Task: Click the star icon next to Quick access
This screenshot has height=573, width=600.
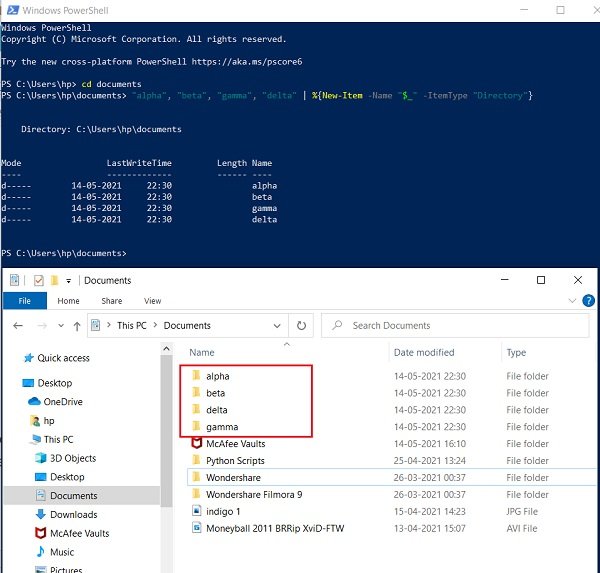Action: coord(29,358)
